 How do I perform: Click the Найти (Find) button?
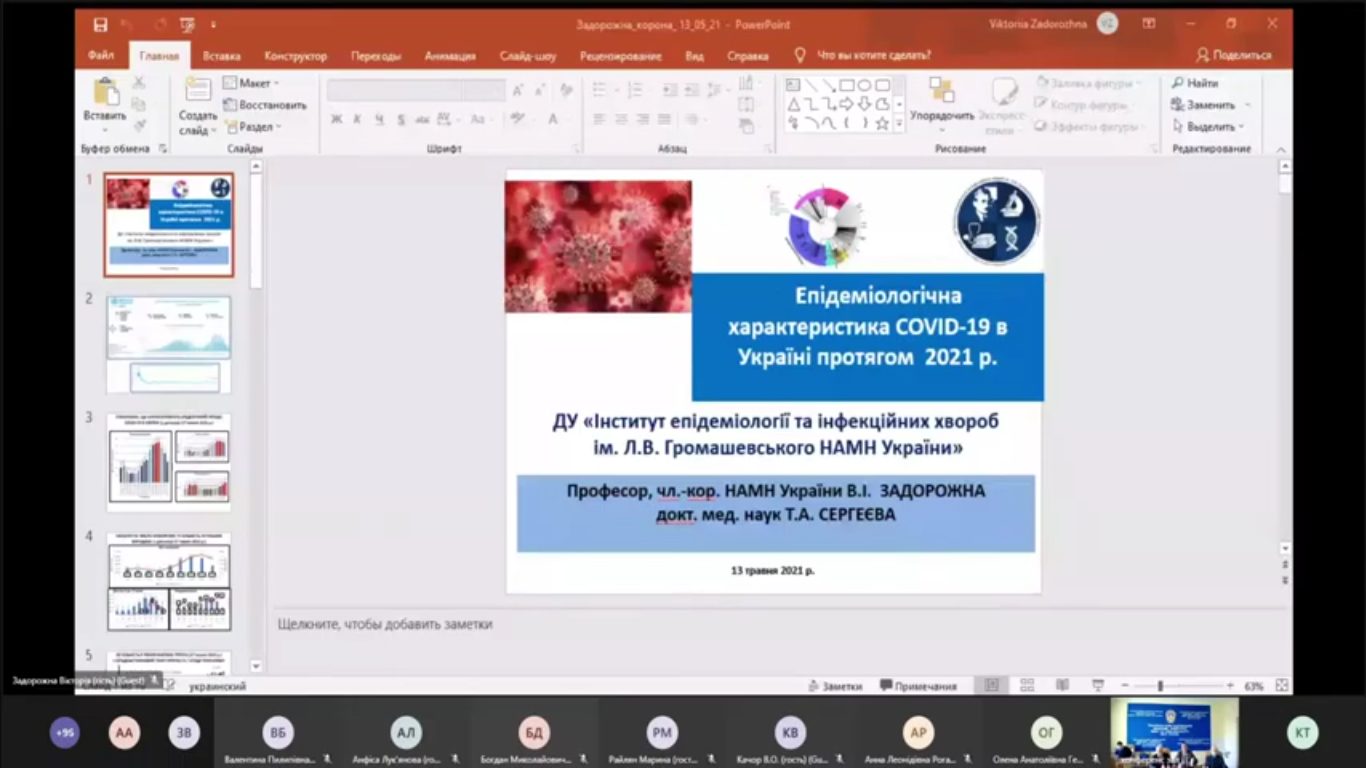[1196, 83]
